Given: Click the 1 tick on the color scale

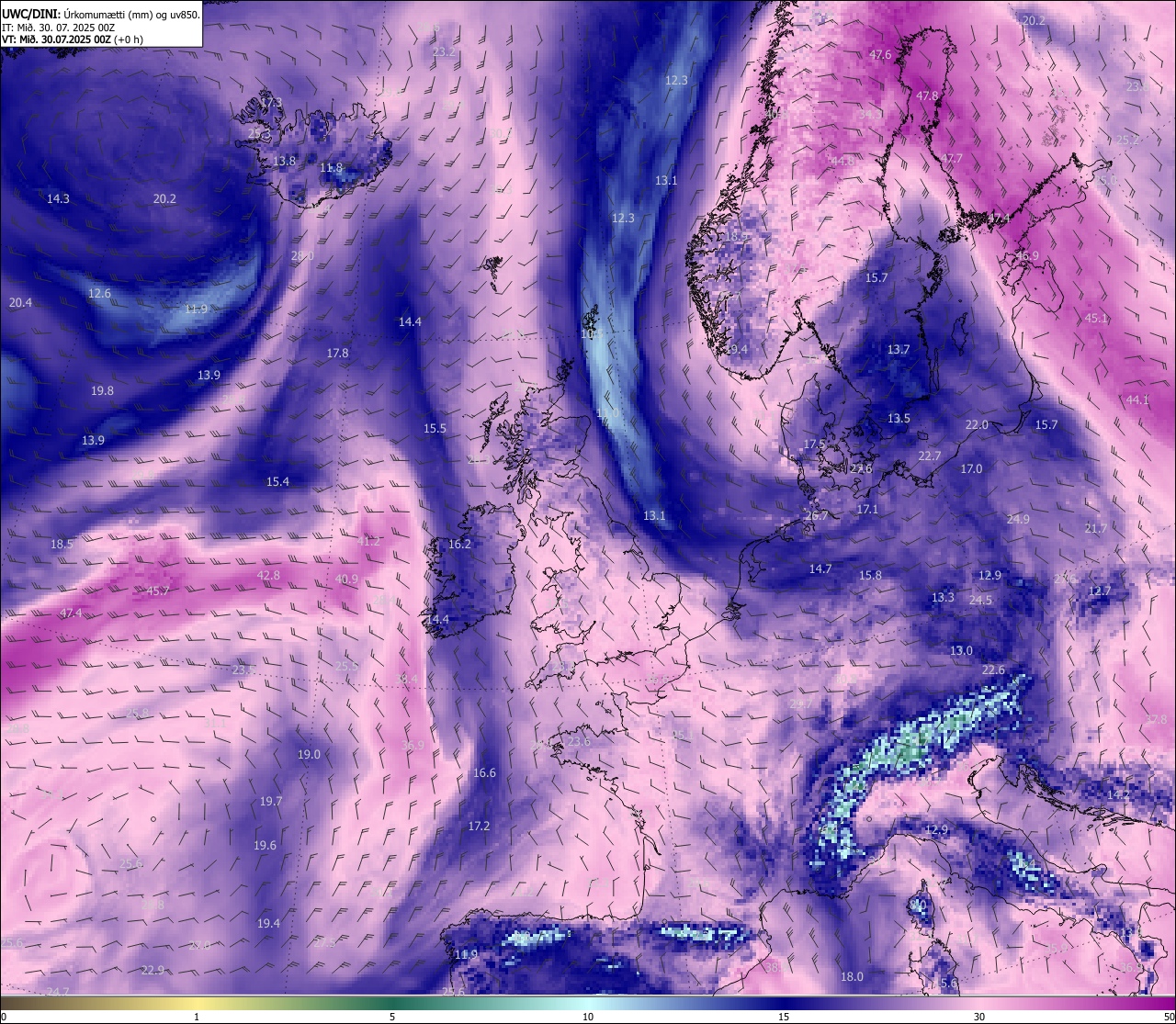Looking at the screenshot, I should pyautogui.click(x=197, y=1017).
